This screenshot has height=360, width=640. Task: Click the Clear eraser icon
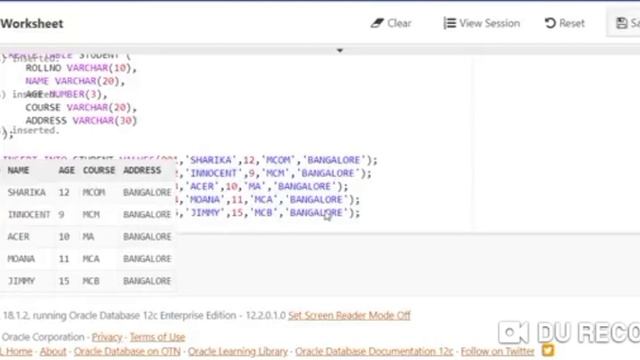377,23
